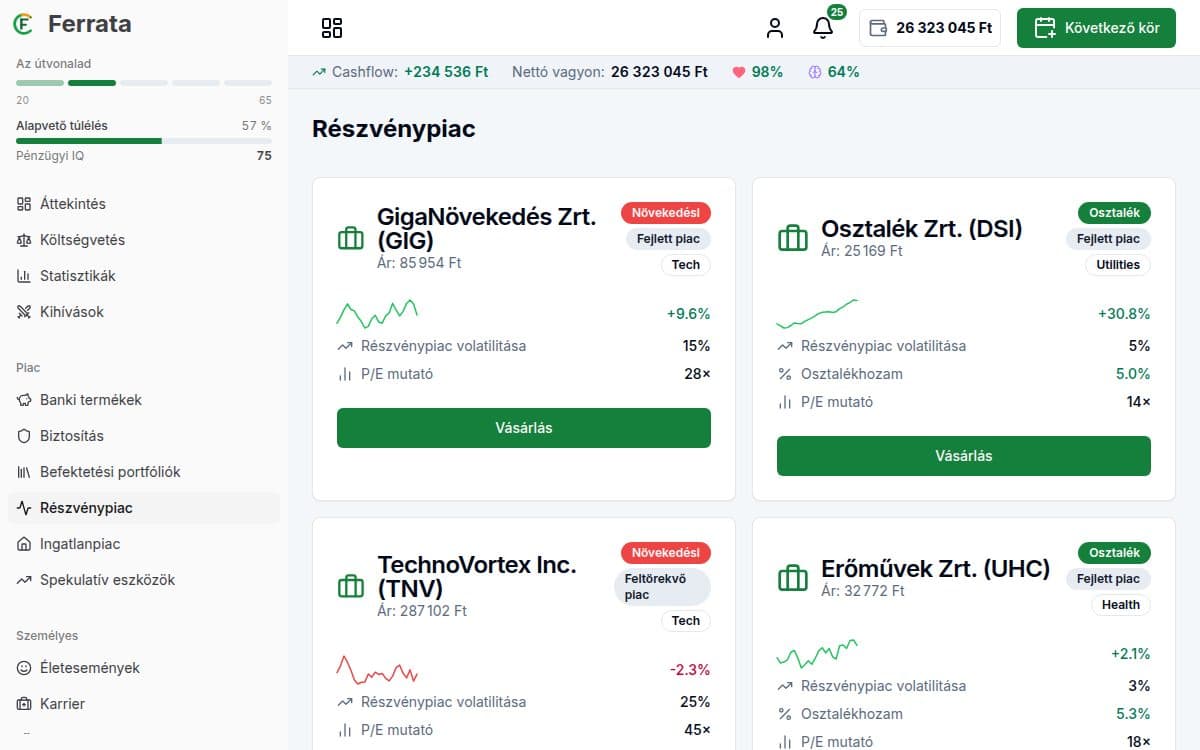Click the Költségvetés scales icon
This screenshot has width=1200, height=750.
pyautogui.click(x=25, y=240)
